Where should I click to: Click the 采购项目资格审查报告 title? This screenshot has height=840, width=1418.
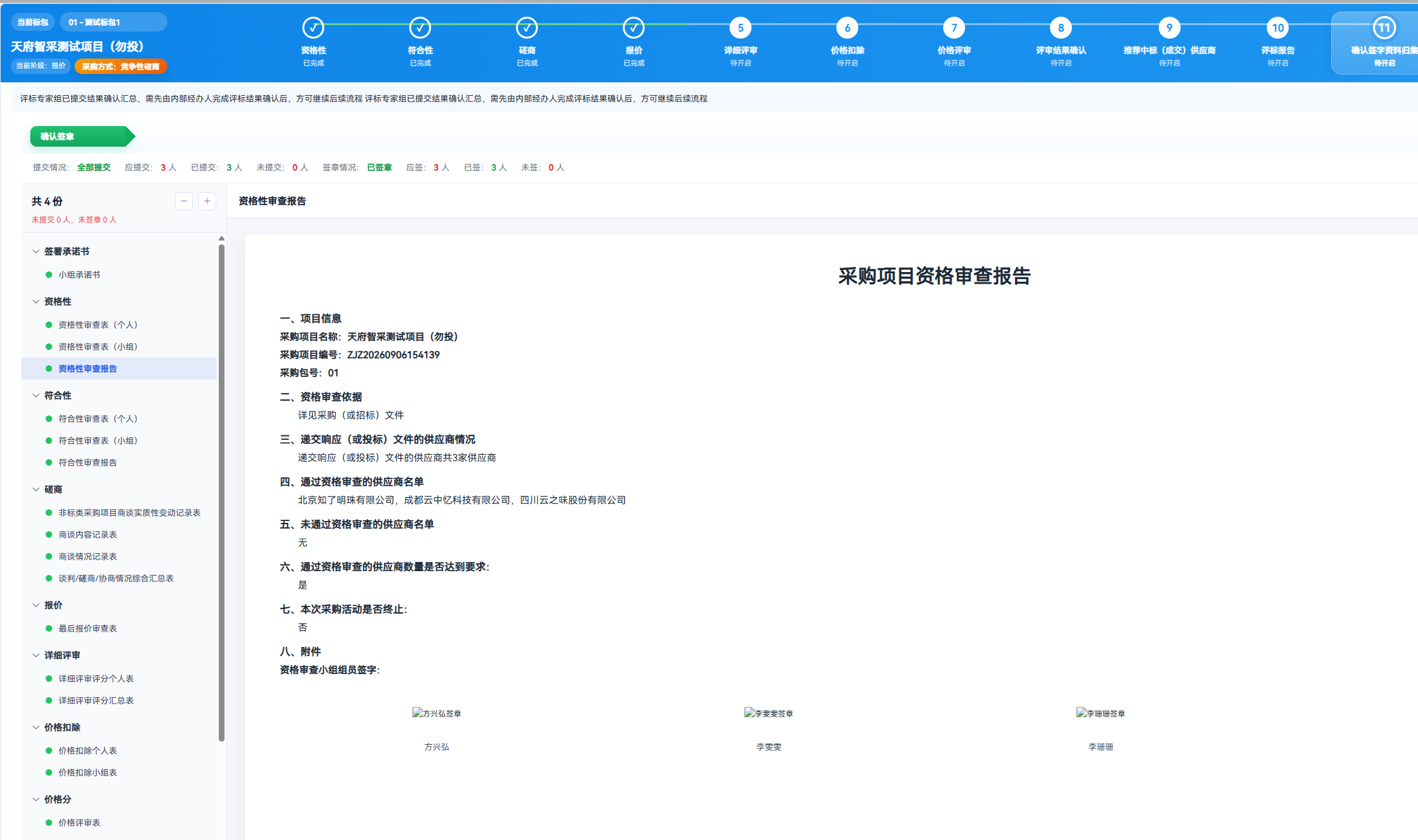click(934, 276)
